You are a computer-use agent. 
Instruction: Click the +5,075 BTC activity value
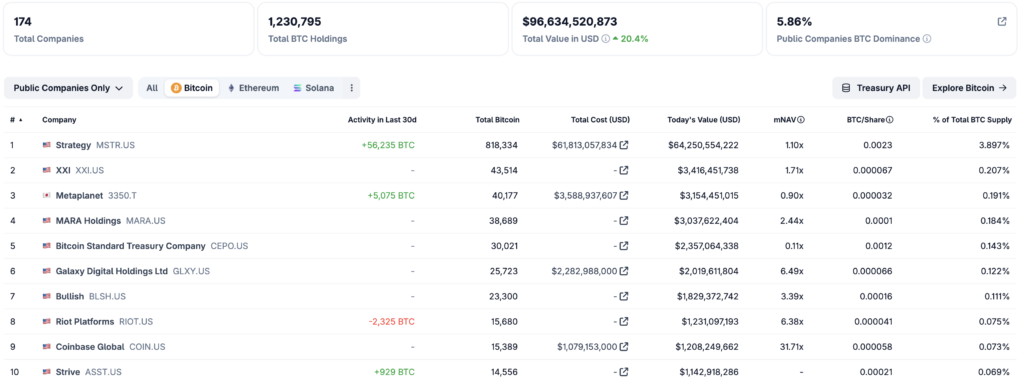pos(391,195)
